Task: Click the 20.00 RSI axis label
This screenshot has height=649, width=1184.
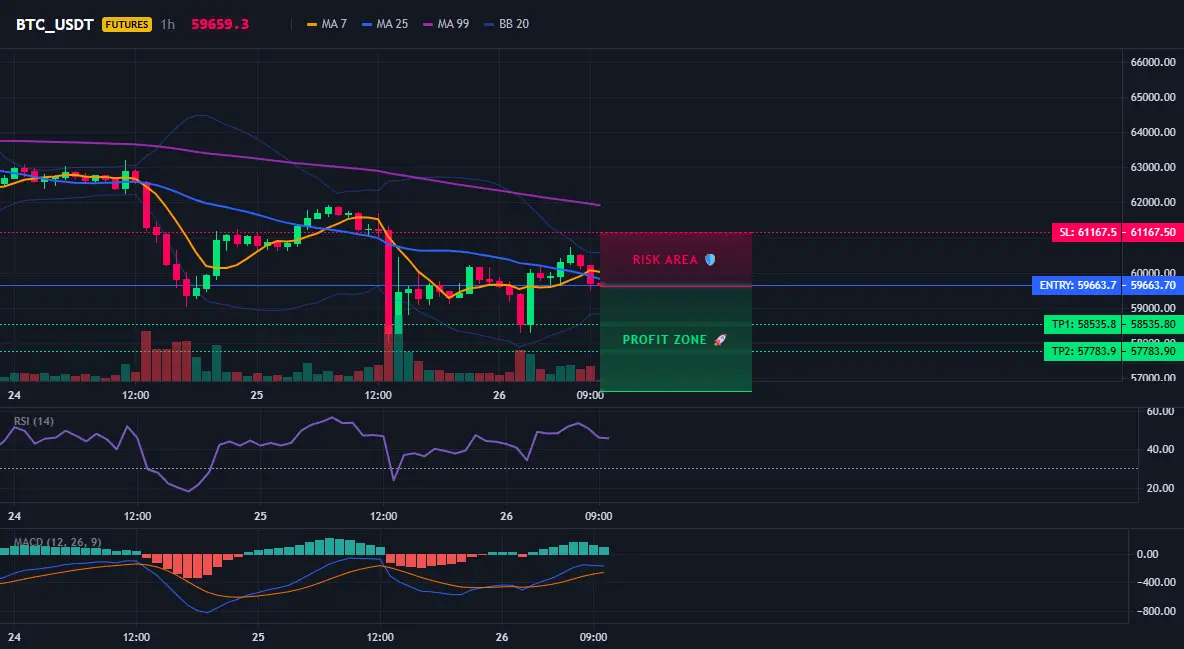Action: pyautogui.click(x=1160, y=488)
